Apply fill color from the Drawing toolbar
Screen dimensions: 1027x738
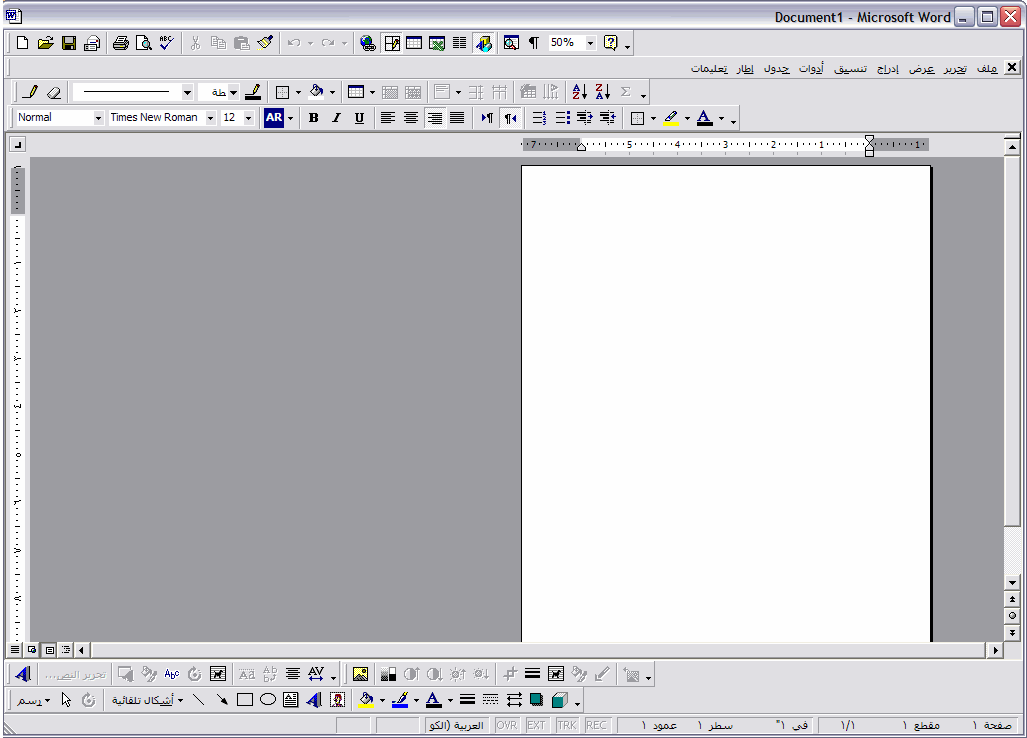point(367,700)
